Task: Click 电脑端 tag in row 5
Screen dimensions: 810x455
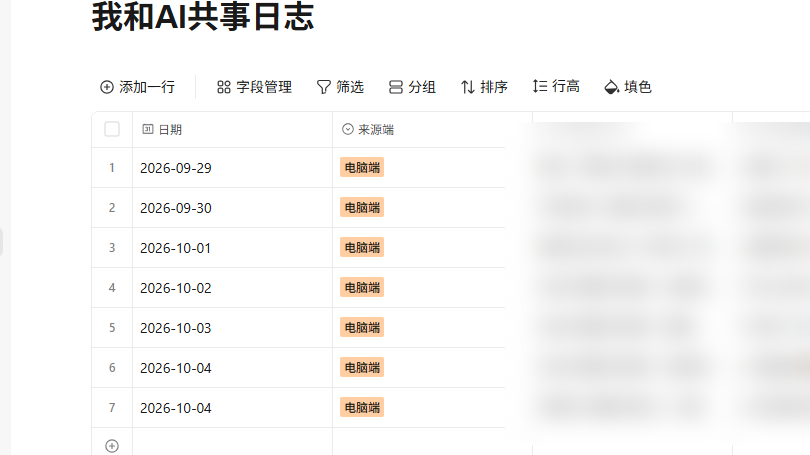Action: [x=362, y=327]
